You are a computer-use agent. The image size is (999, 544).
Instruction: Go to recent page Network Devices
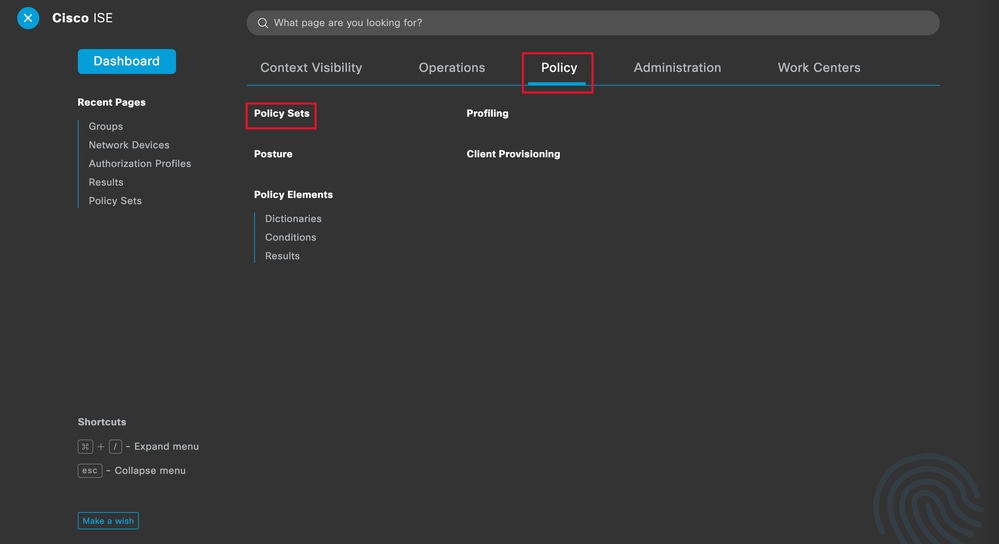point(129,145)
